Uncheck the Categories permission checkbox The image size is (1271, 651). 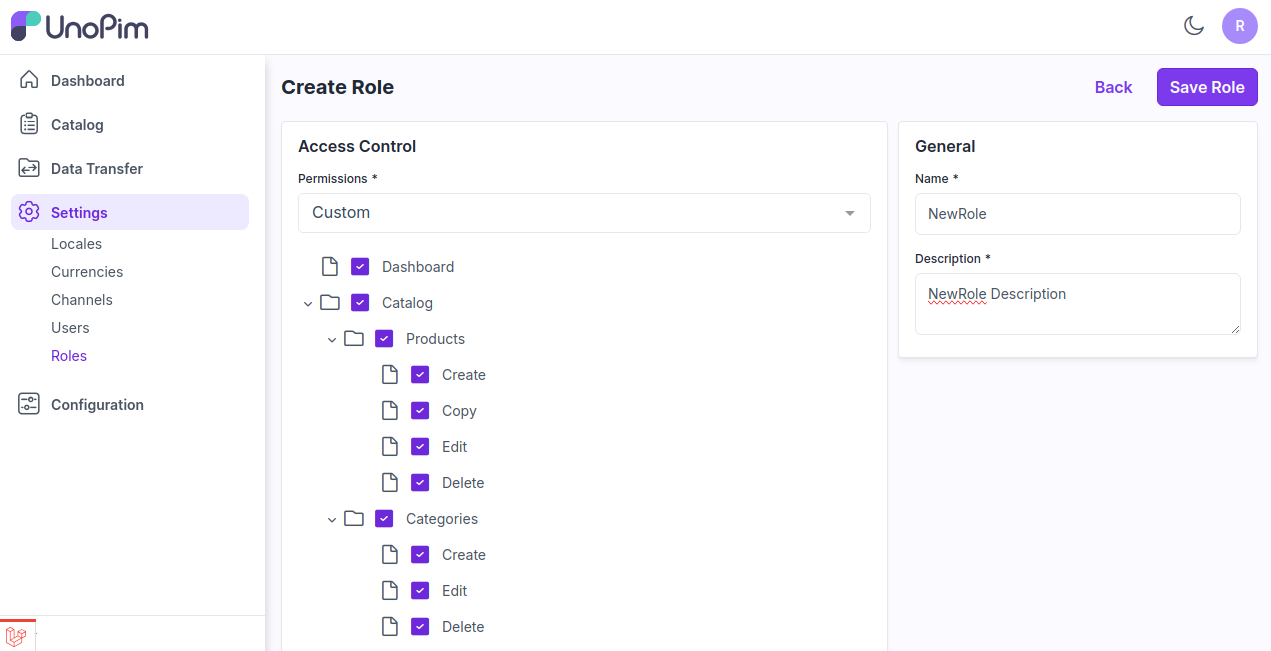[384, 519]
